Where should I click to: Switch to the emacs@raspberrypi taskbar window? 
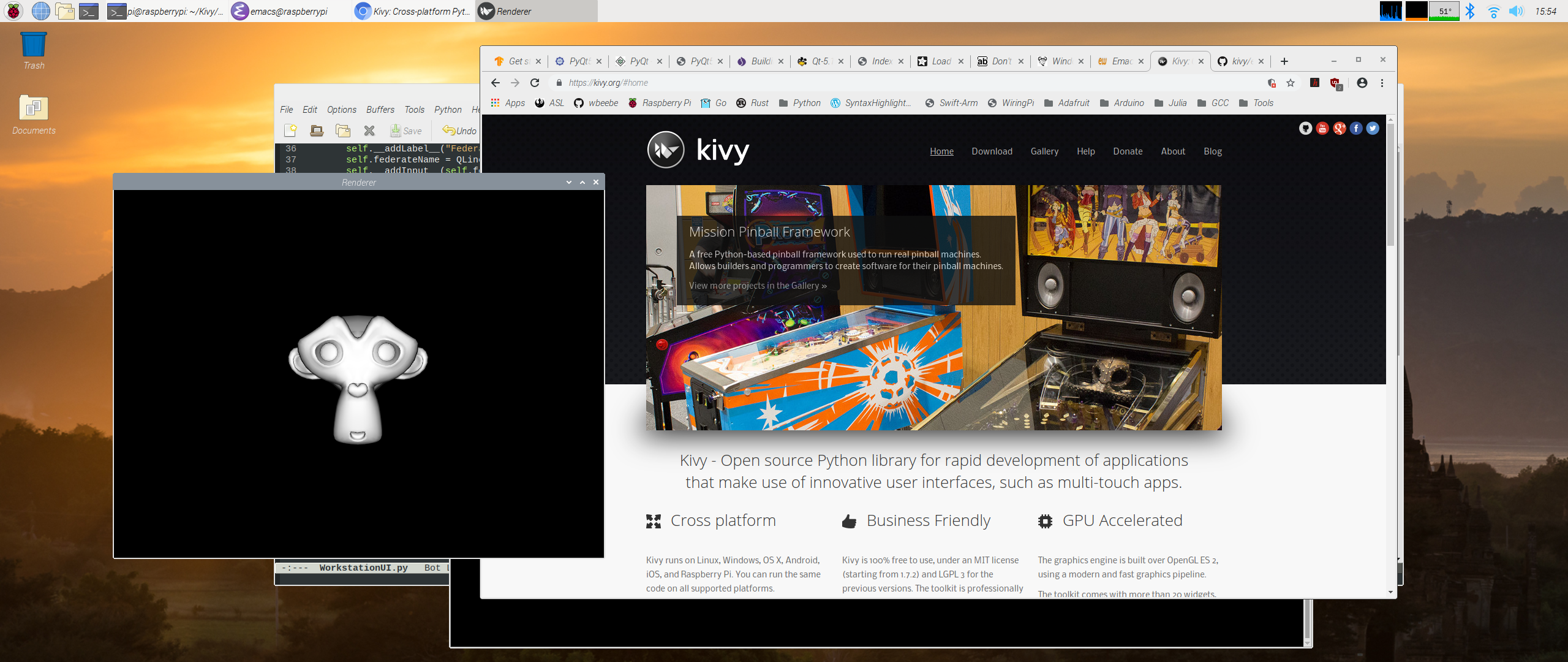(x=289, y=11)
